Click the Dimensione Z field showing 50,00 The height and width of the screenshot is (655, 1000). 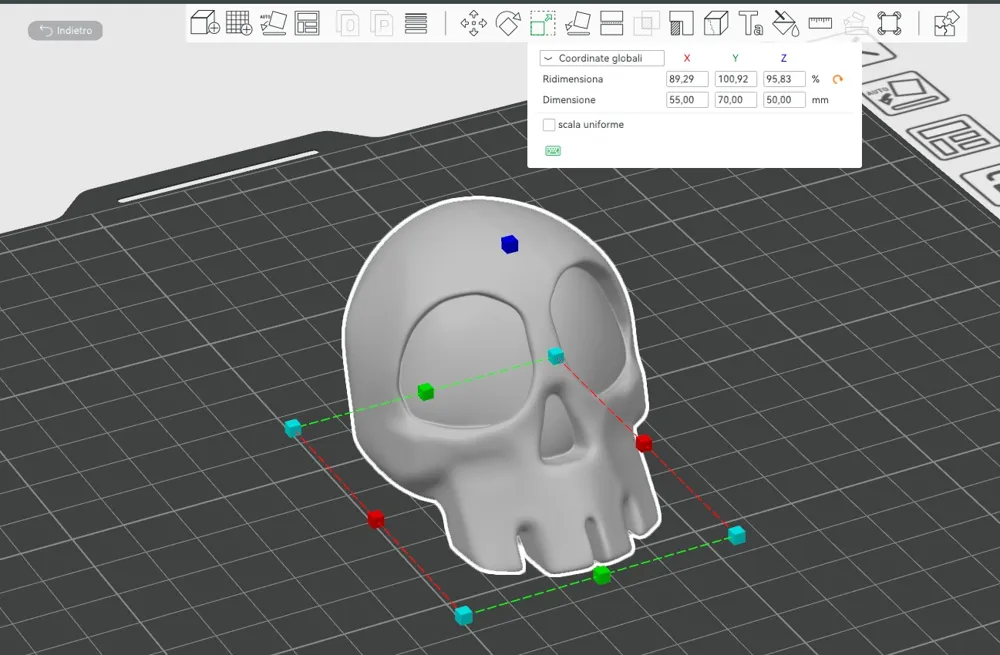[784, 99]
